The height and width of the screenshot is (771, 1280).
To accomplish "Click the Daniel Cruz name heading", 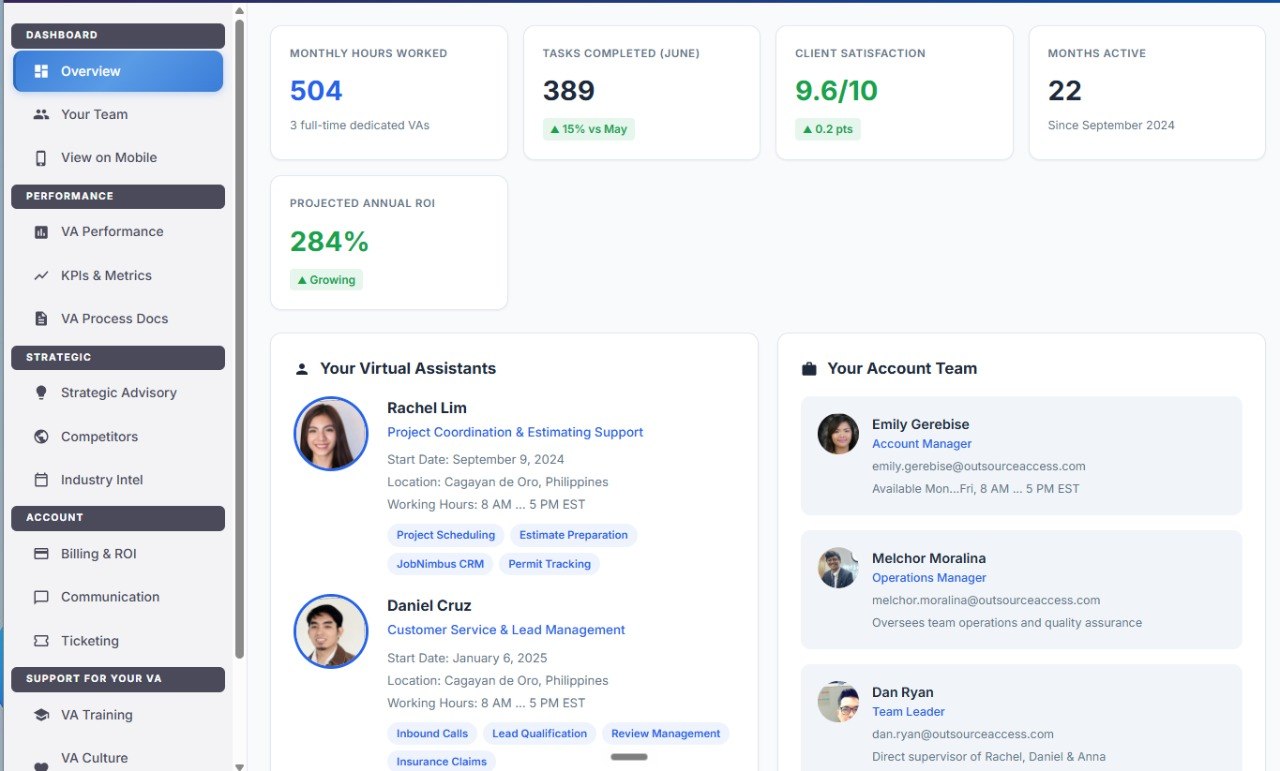I will [429, 606].
